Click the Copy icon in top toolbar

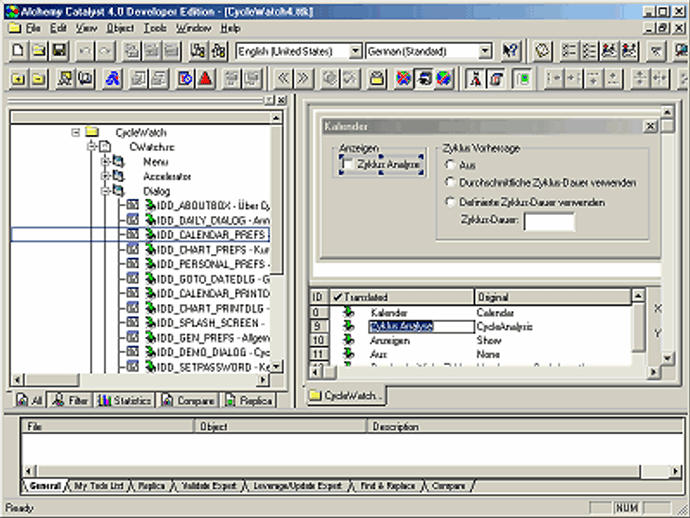click(x=131, y=51)
